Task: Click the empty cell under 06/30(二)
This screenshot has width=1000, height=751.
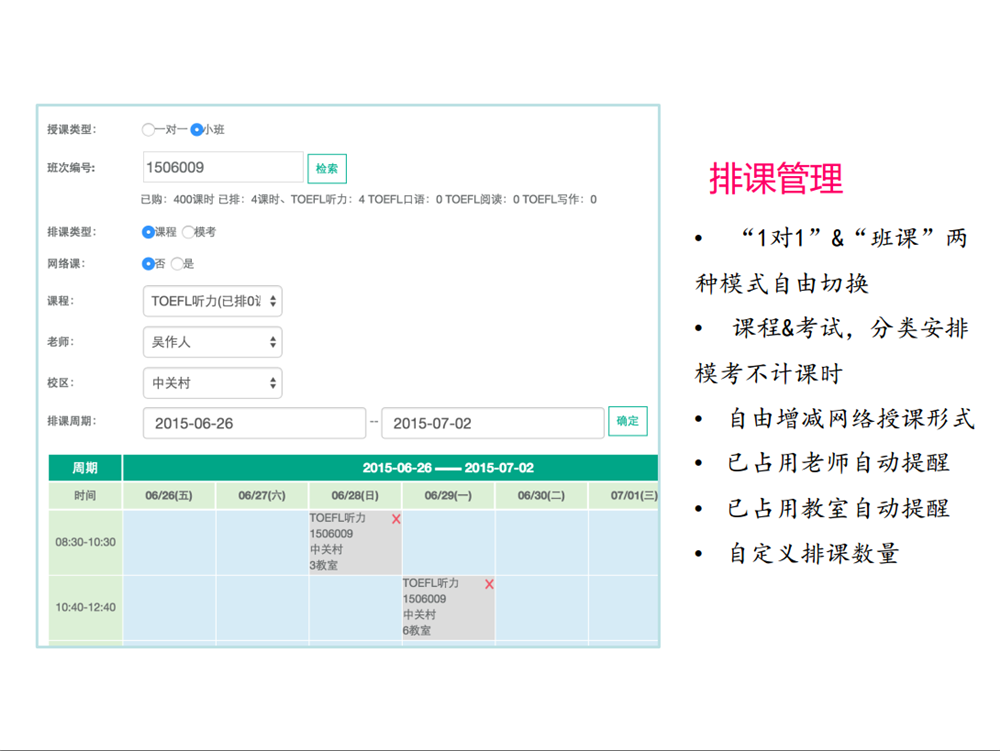Action: pos(540,541)
